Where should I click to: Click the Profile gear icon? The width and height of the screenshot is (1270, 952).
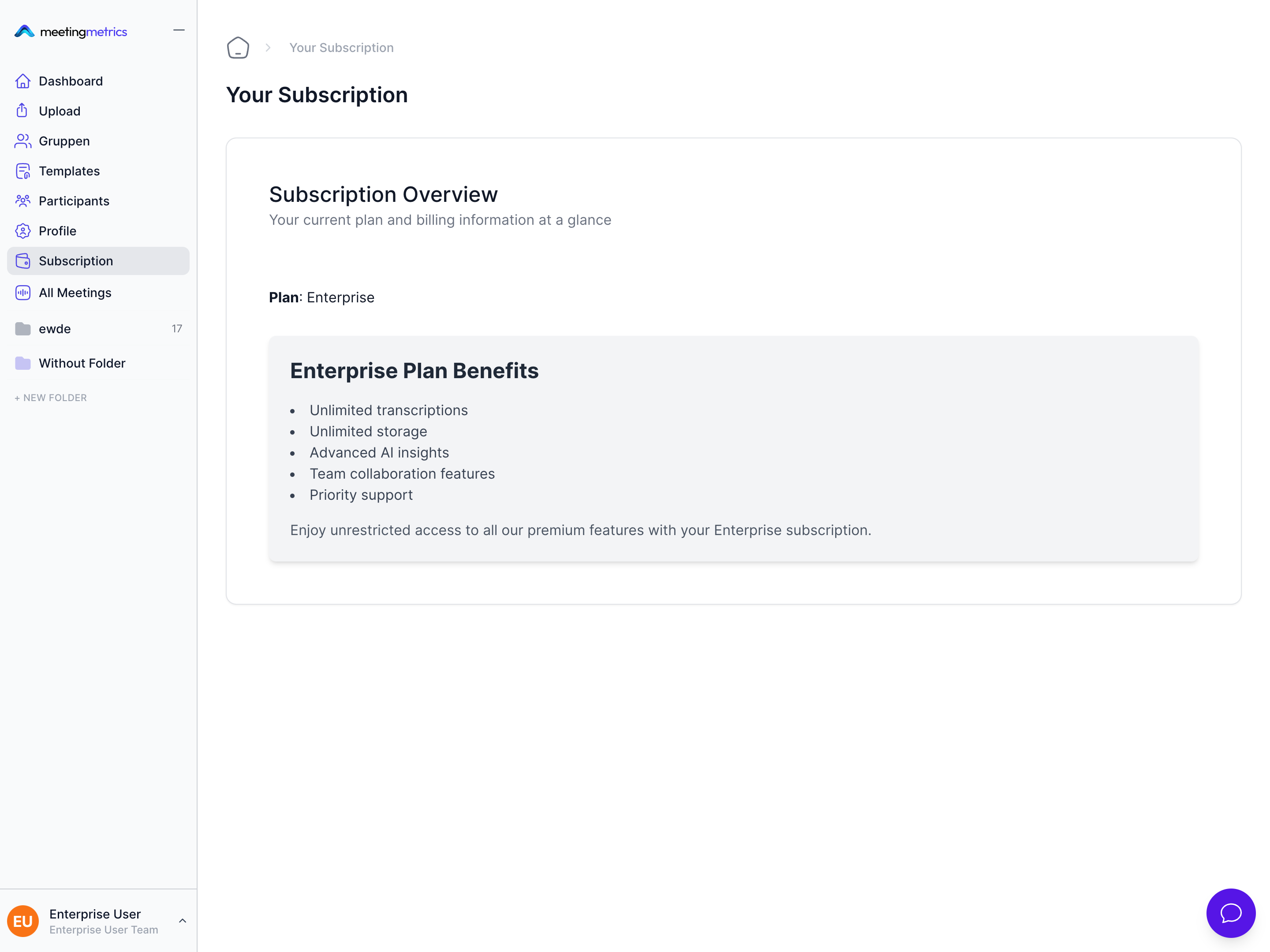[x=23, y=231]
